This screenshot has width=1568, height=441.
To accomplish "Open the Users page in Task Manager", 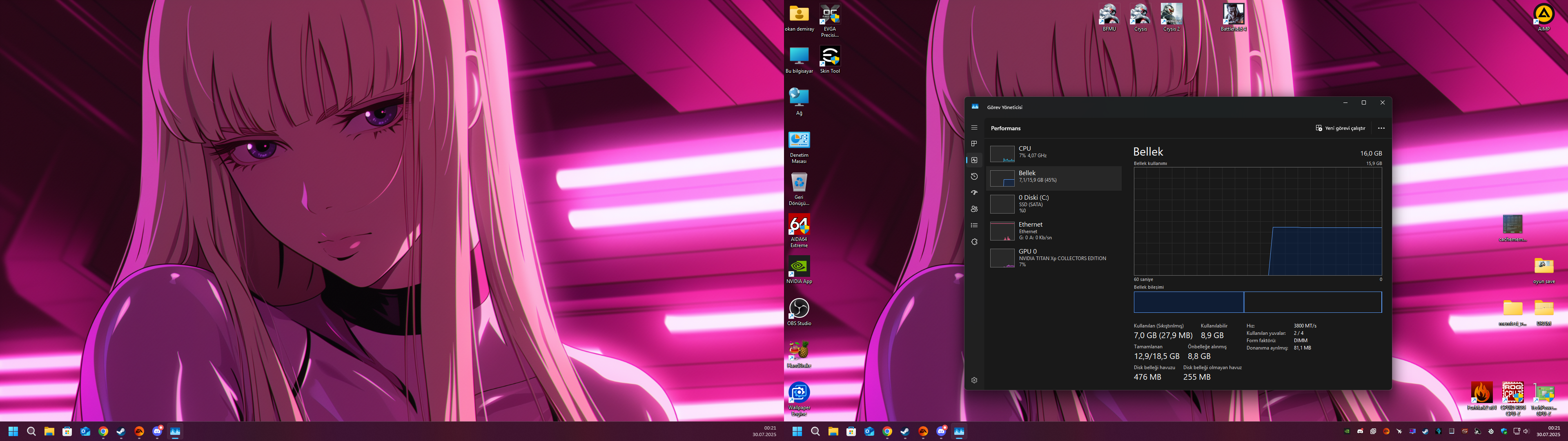I will point(974,209).
